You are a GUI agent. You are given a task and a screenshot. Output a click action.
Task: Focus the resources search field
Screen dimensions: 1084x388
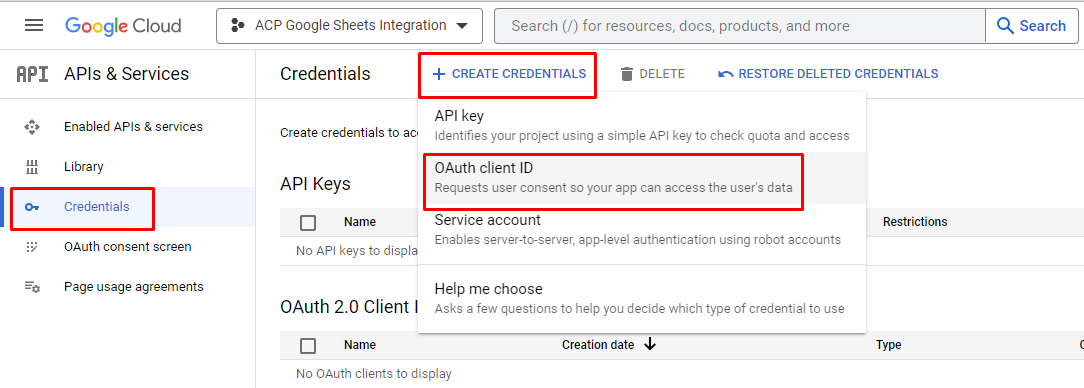[x=740, y=26]
